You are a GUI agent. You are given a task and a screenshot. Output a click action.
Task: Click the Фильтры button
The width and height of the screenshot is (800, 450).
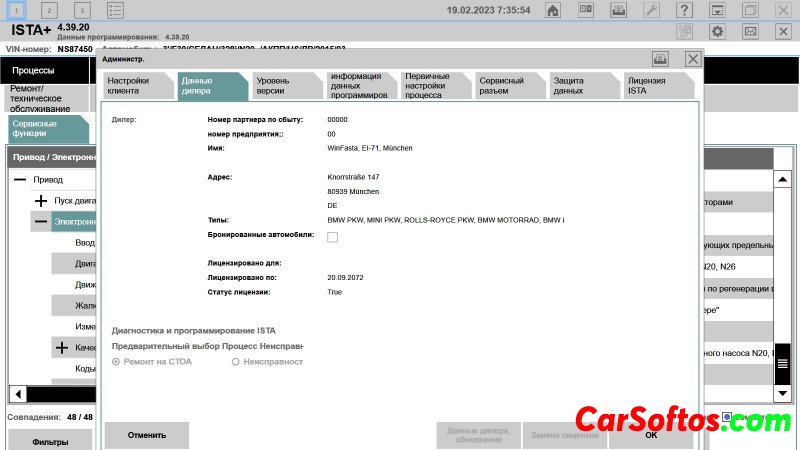click(50, 440)
